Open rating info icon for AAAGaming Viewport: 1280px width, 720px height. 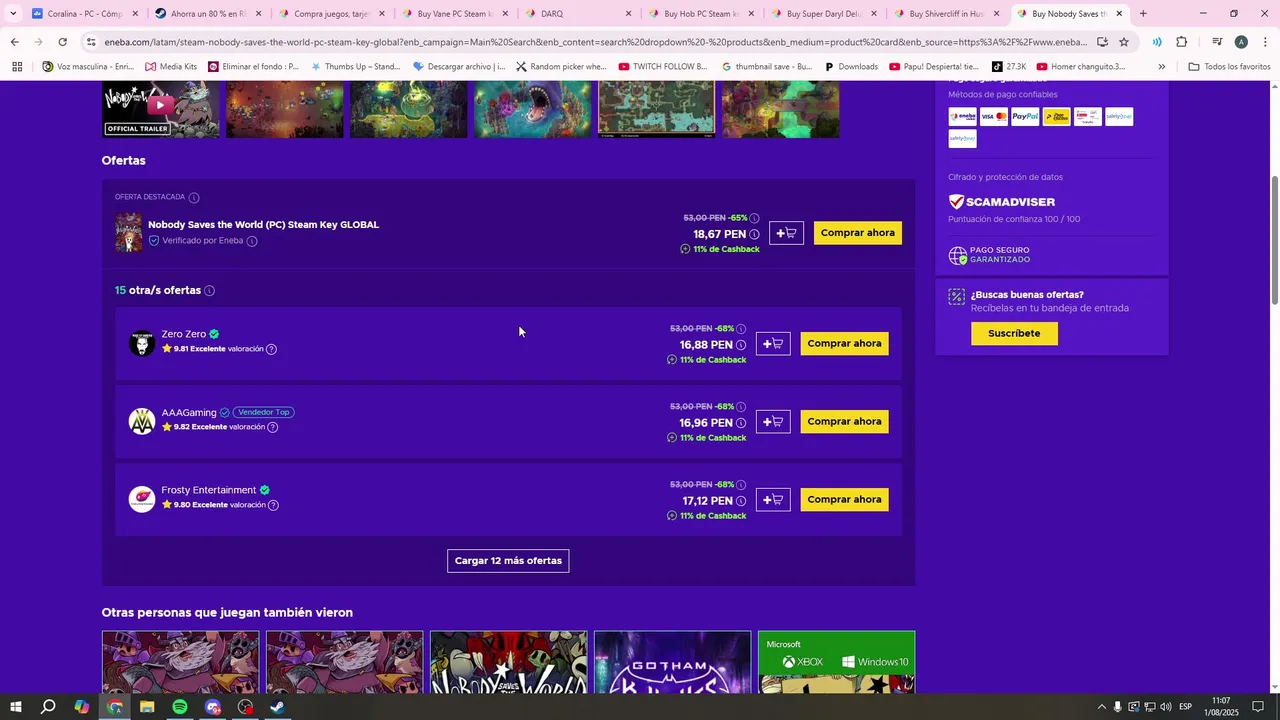point(272,427)
